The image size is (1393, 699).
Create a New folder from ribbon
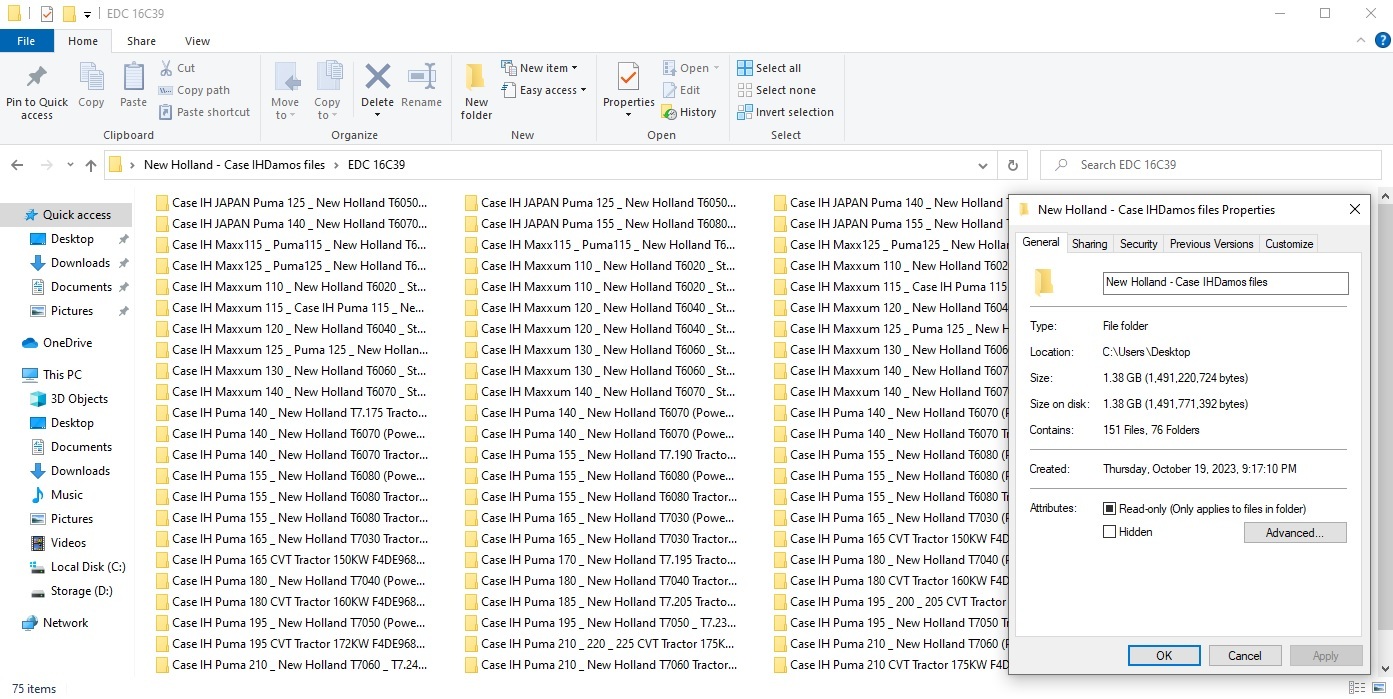(x=476, y=91)
